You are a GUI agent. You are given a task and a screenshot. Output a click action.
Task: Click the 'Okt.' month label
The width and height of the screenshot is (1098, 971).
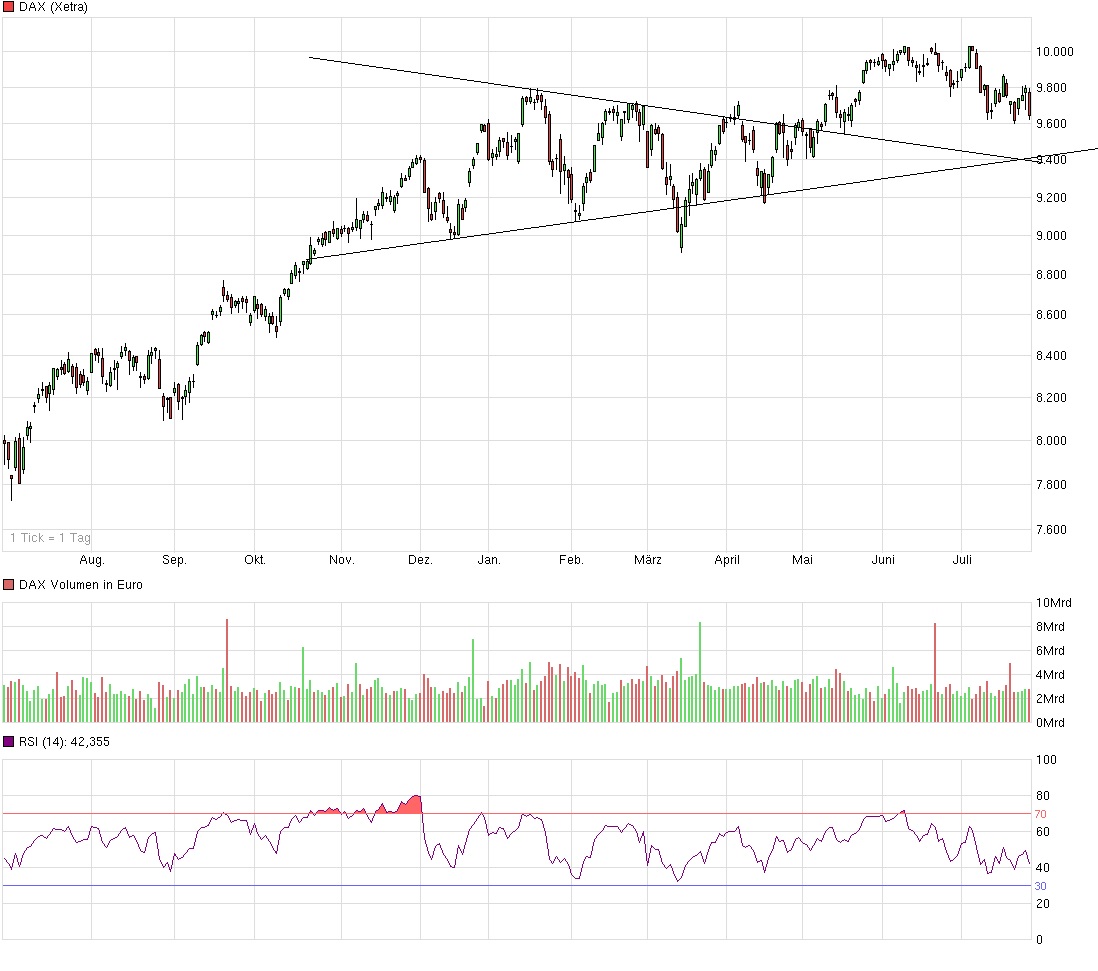255,559
